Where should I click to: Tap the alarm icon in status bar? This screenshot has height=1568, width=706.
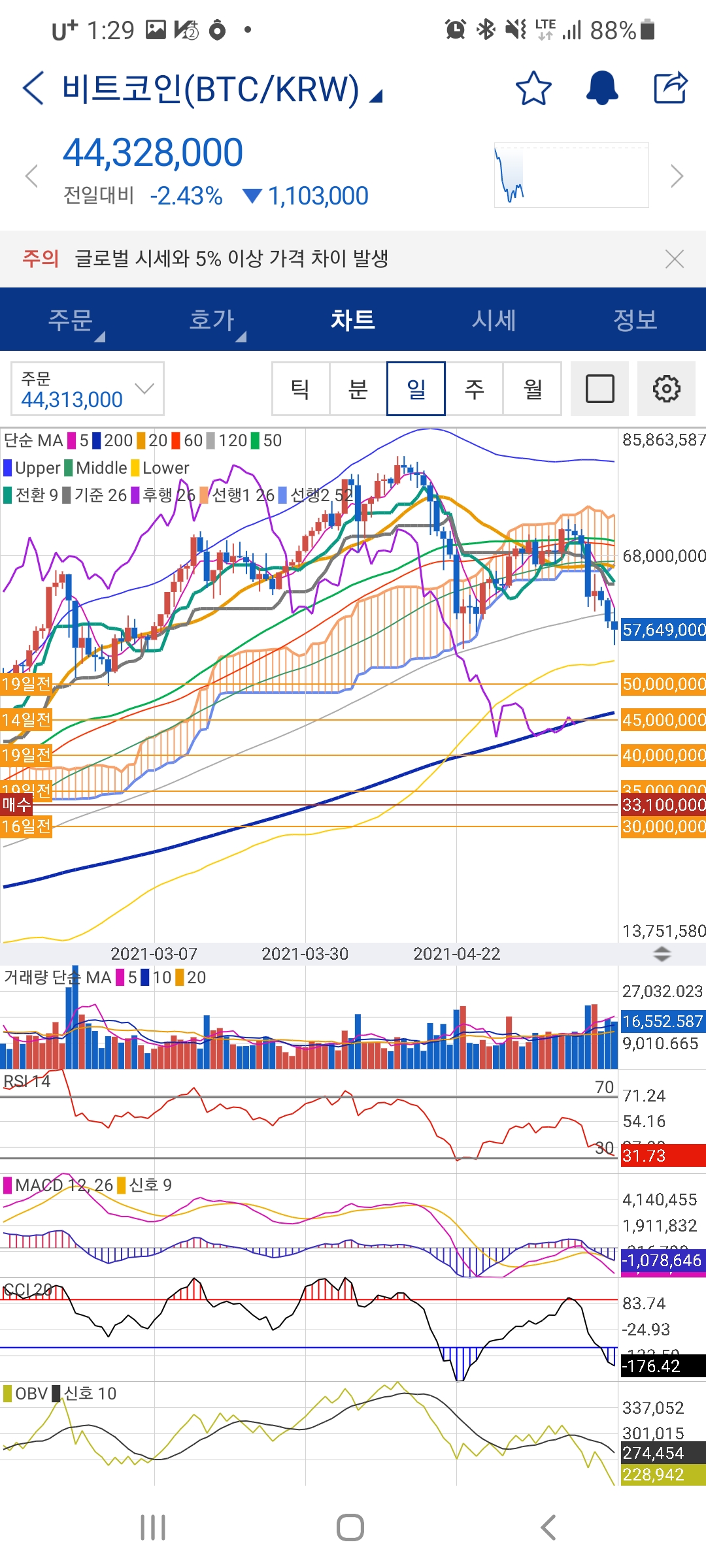[456, 29]
